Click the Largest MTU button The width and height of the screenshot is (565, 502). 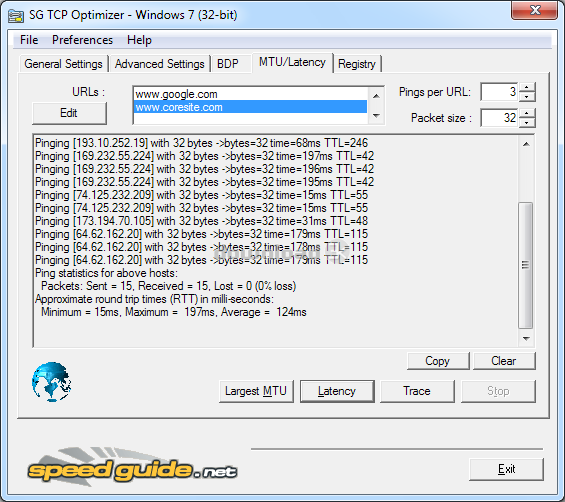(256, 391)
